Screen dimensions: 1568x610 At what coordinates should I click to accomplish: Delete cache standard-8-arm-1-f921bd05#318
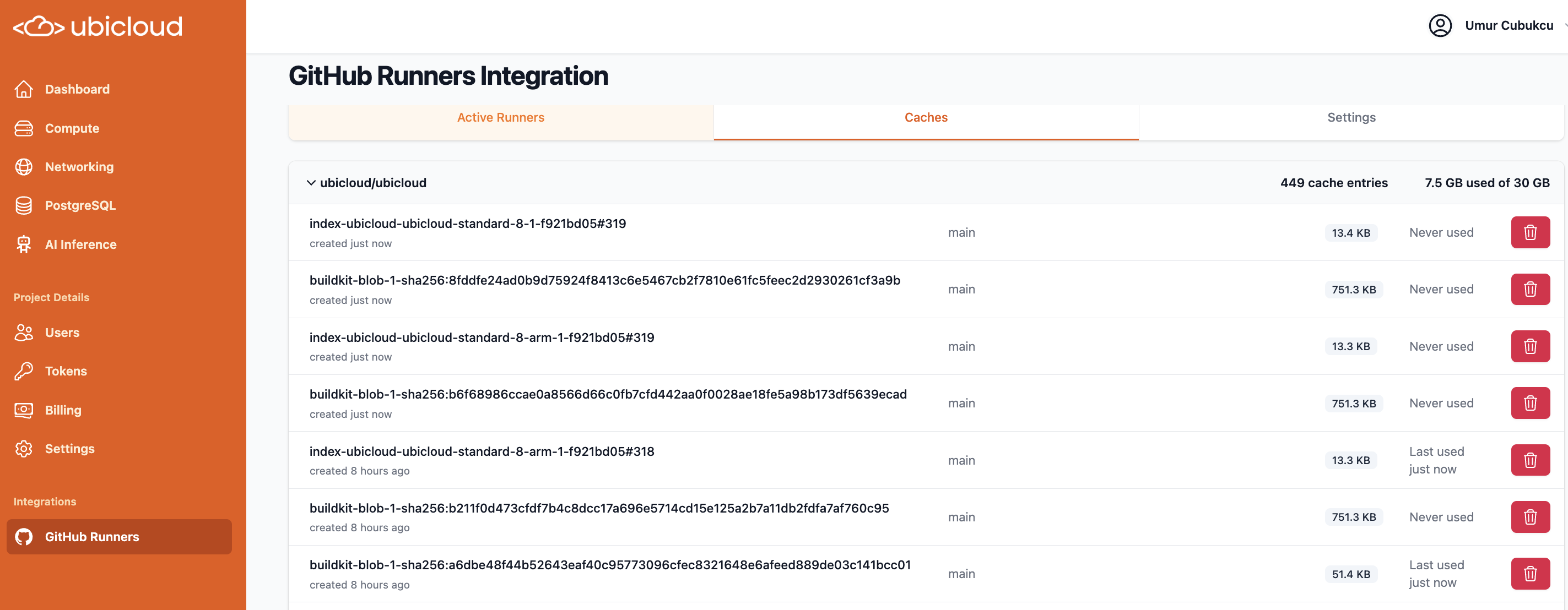coord(1529,460)
